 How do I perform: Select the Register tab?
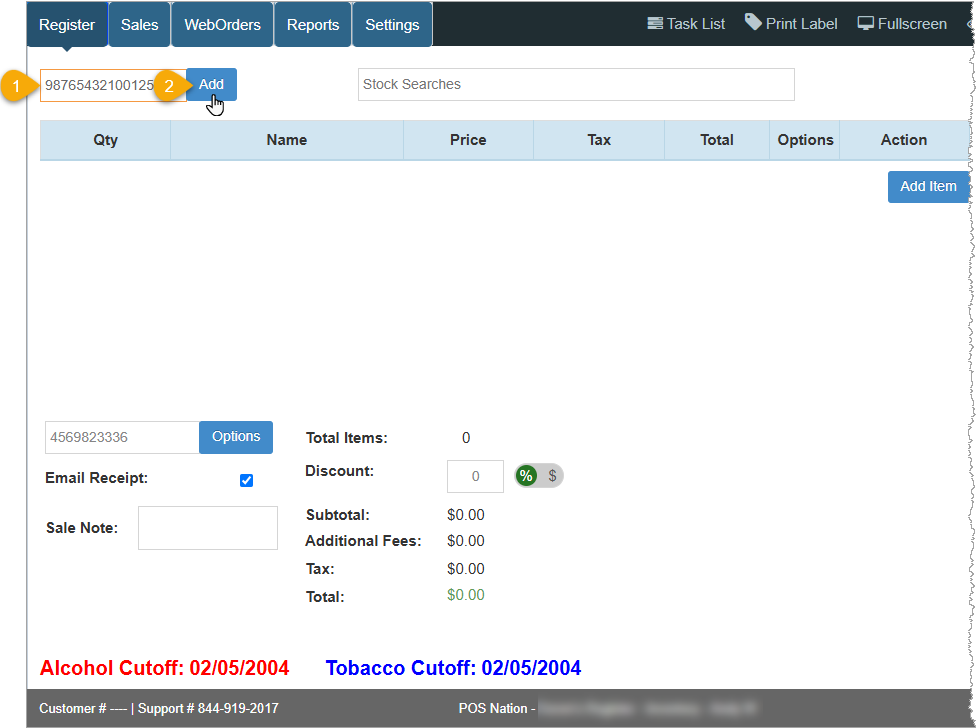click(x=67, y=25)
